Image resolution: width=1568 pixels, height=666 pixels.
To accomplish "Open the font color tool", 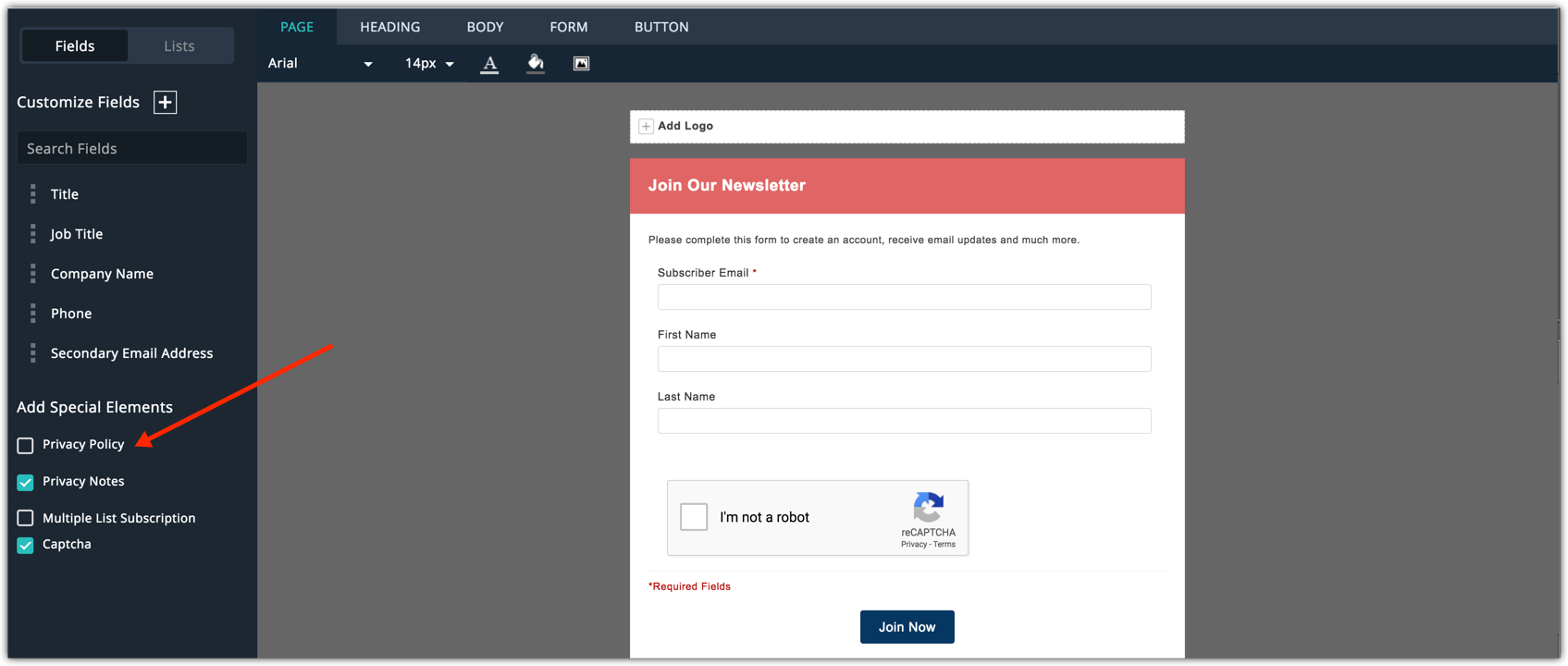I will (490, 64).
